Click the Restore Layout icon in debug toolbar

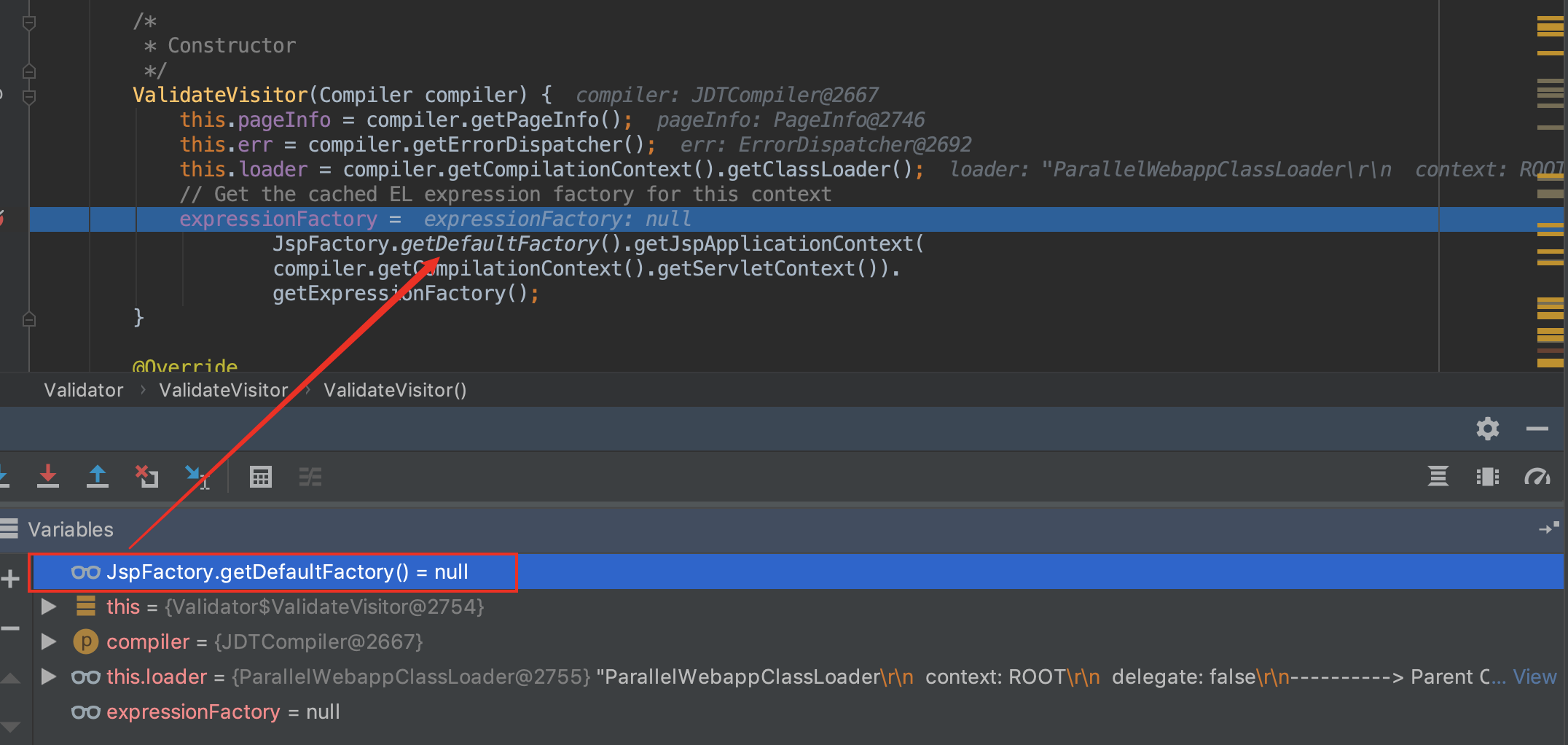(1438, 477)
